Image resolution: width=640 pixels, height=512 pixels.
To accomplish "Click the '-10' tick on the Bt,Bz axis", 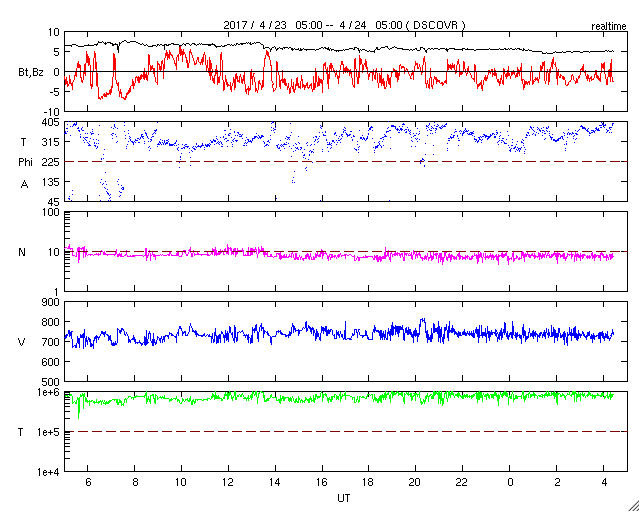I will tap(53, 112).
